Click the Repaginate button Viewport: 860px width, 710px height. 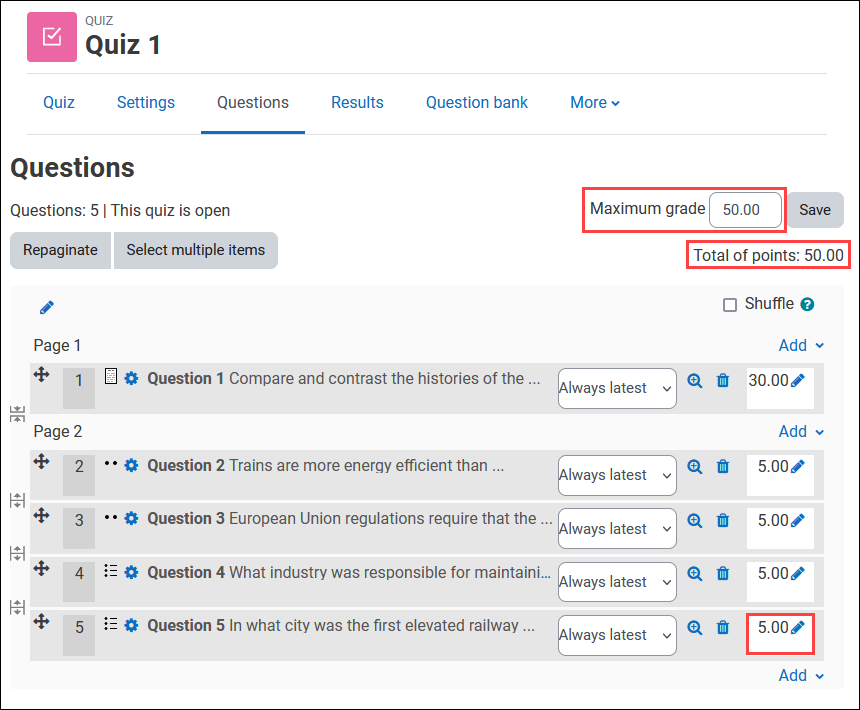pyautogui.click(x=60, y=250)
